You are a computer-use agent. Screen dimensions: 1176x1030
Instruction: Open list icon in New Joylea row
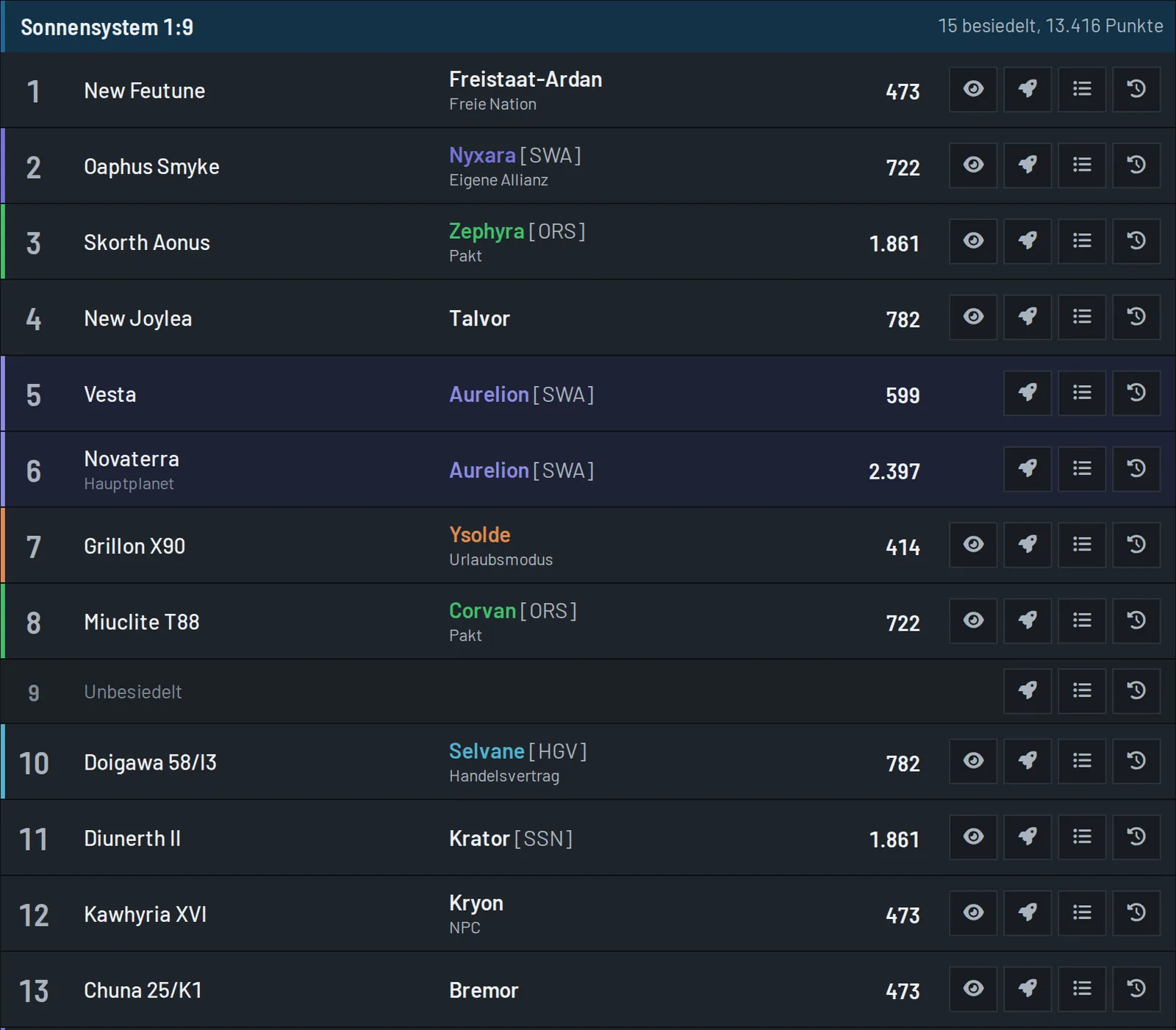coord(1082,317)
